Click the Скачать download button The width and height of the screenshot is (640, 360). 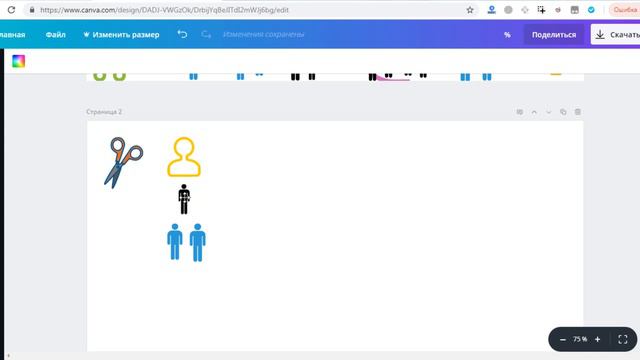click(616, 35)
